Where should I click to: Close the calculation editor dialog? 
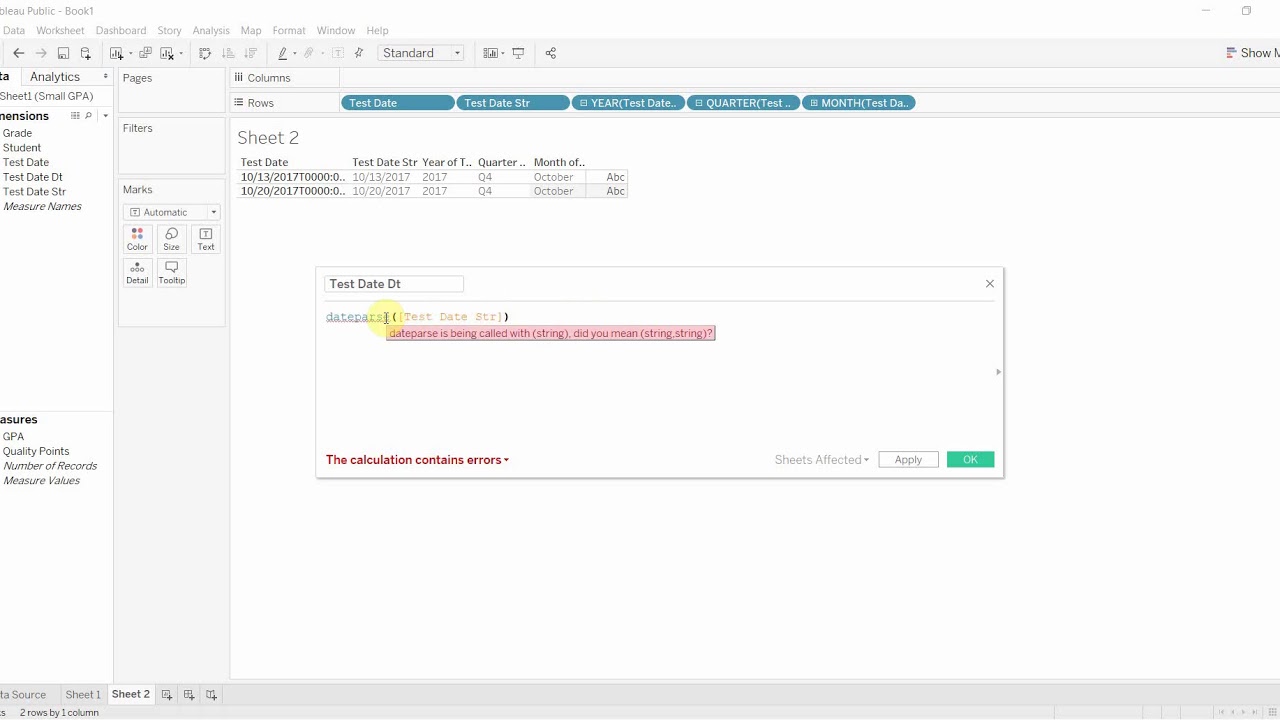[990, 284]
